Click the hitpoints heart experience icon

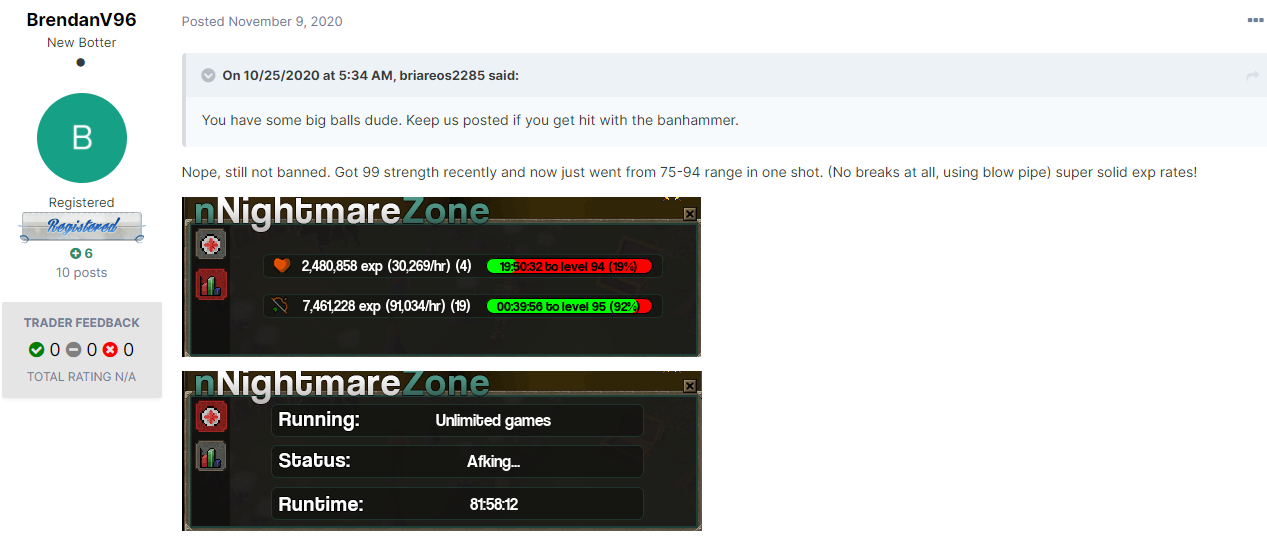[x=282, y=266]
